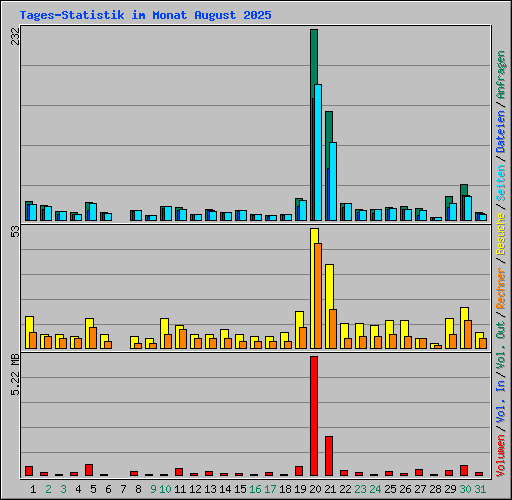Viewport: 512px width, 500px height.
Task: Click the red Volumen bar for day 5
Action: point(89,470)
